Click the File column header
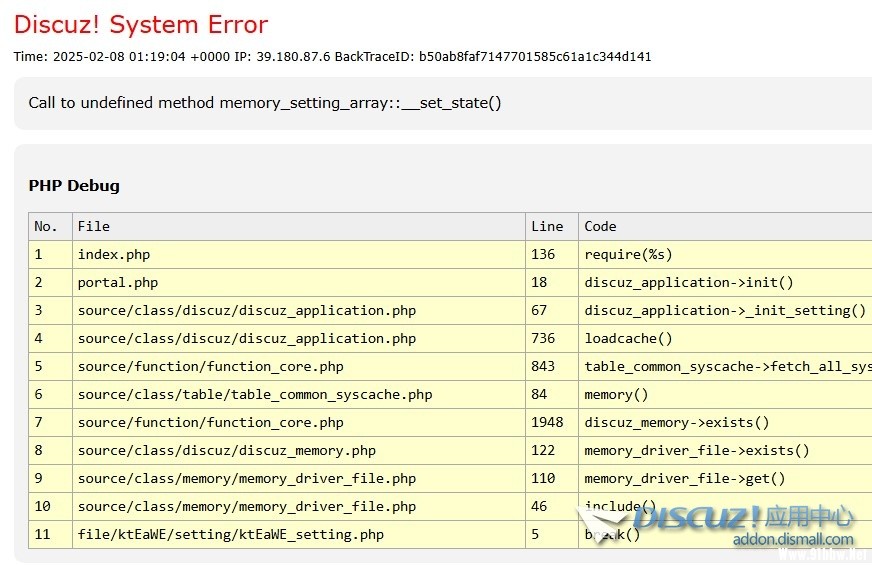The width and height of the screenshot is (872, 565). pyautogui.click(x=93, y=226)
